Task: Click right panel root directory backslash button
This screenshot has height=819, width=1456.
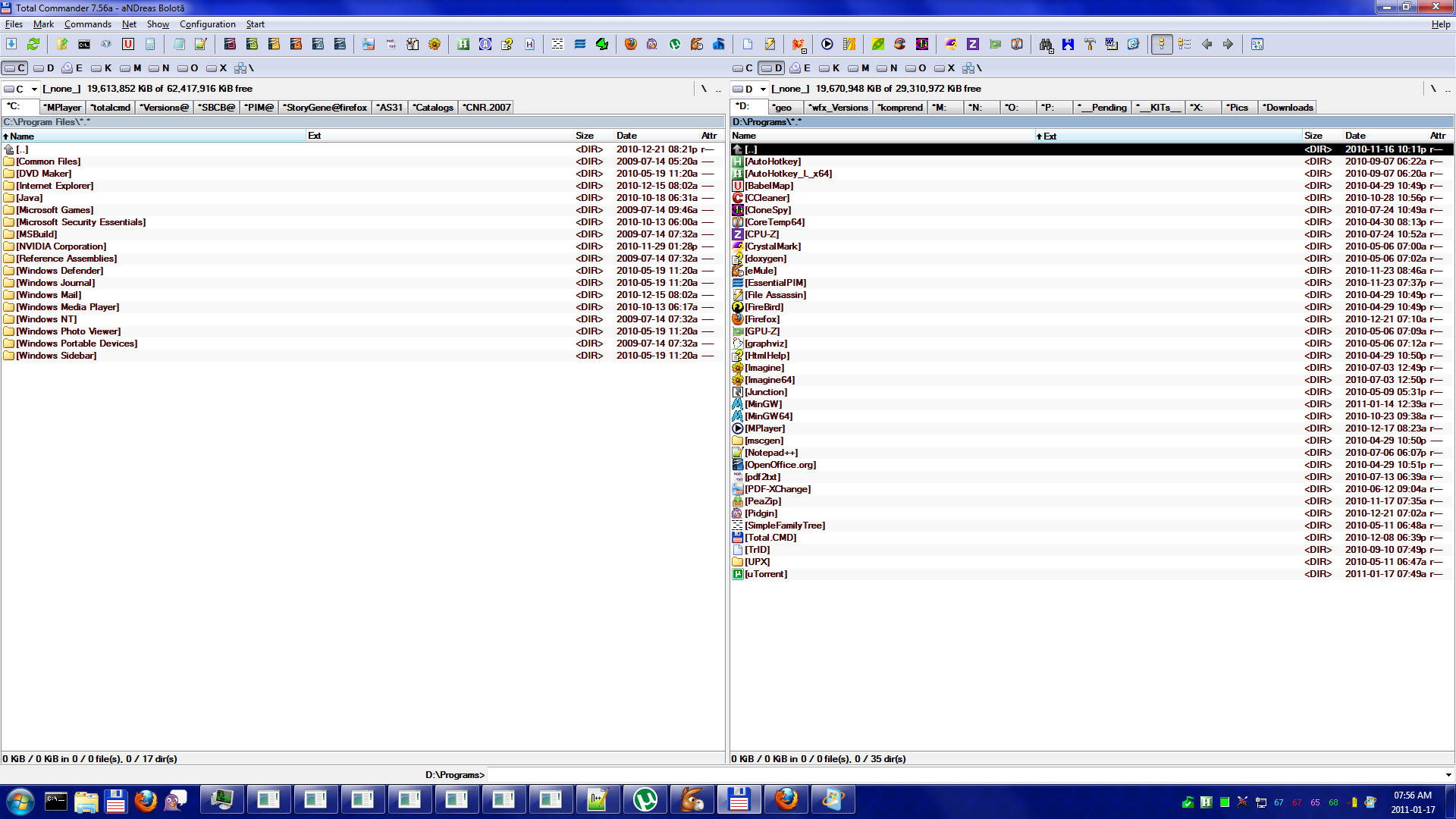Action: [x=1433, y=89]
